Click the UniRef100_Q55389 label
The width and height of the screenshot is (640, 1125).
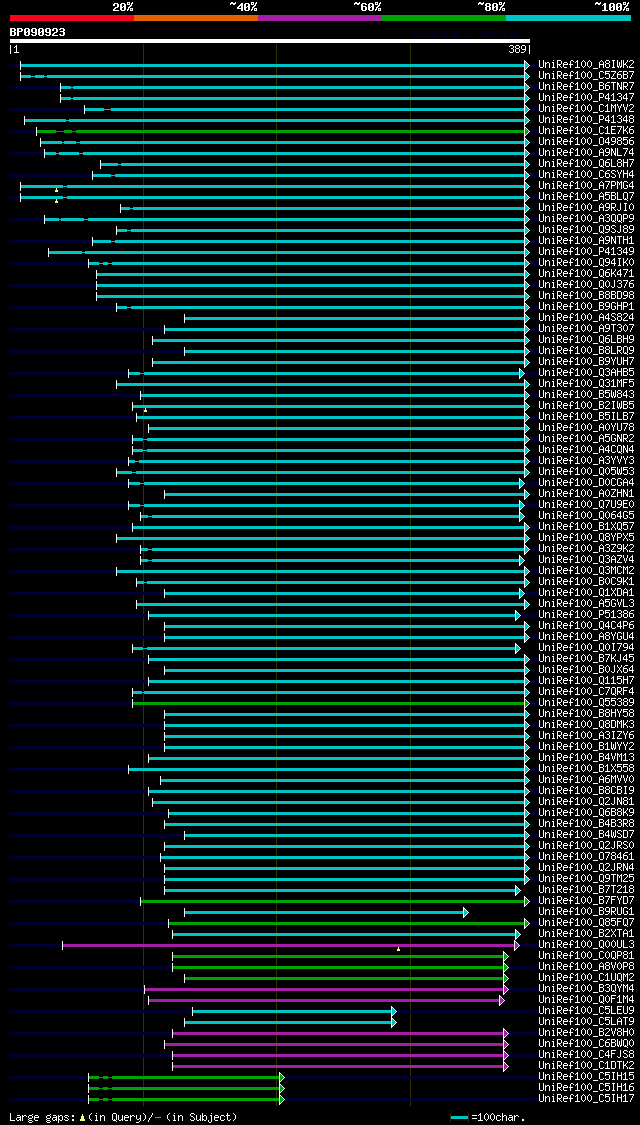click(x=586, y=704)
